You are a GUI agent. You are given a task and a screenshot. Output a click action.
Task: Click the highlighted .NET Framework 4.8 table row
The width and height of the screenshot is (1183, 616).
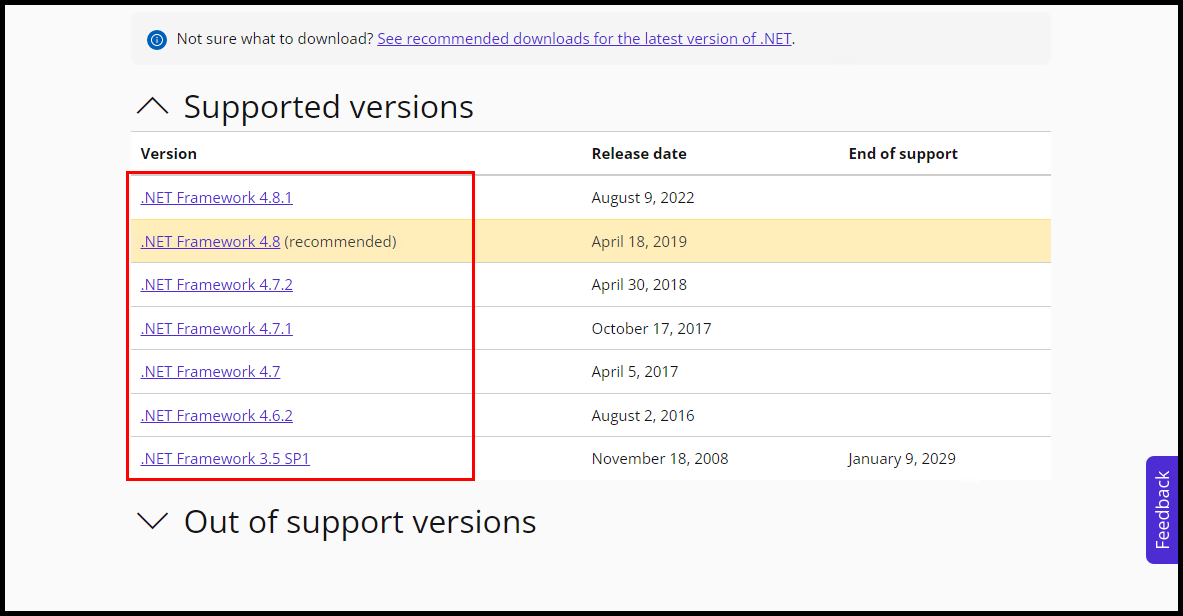pyautogui.click(x=700, y=241)
